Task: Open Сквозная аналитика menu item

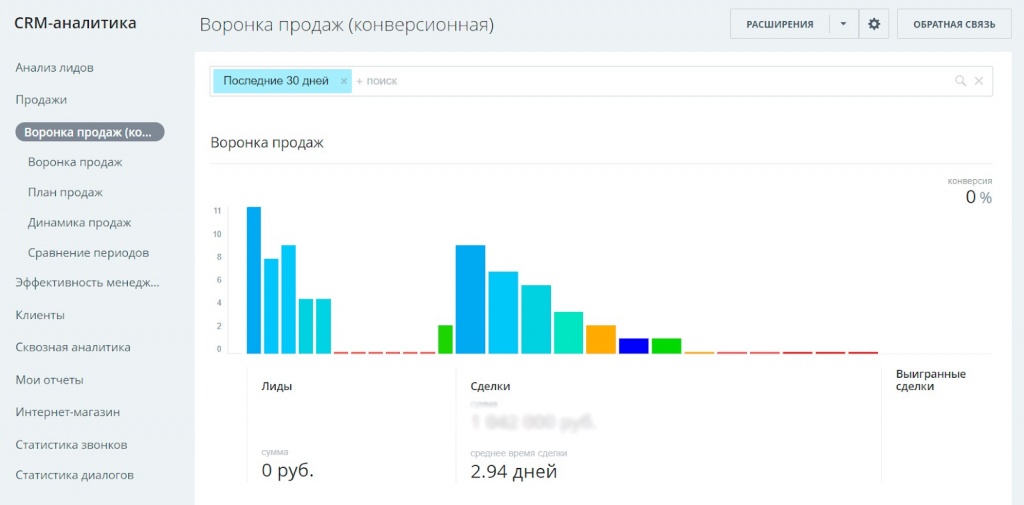Action: tap(73, 347)
